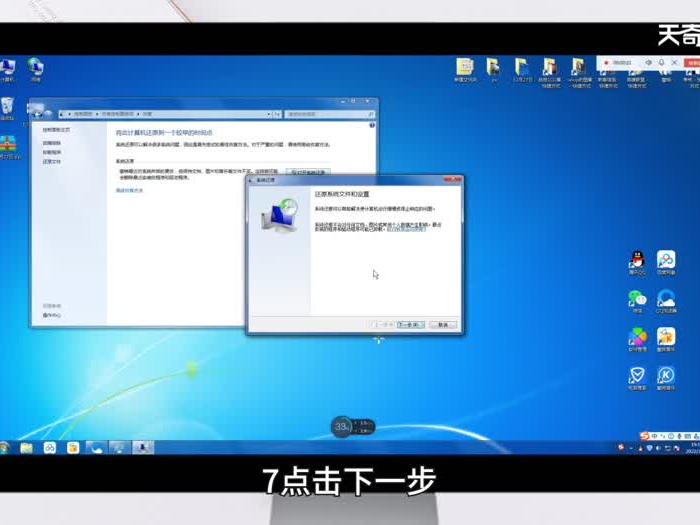Click the blue hyperlink in the System Restore description
700x525 pixels.
click(x=406, y=229)
